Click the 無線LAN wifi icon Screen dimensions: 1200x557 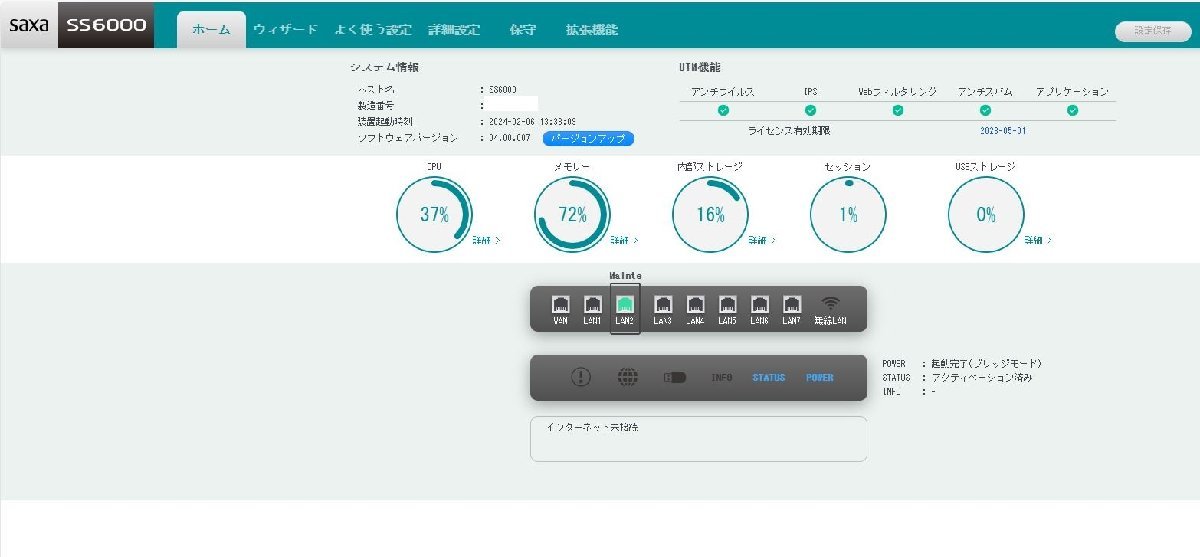[831, 303]
